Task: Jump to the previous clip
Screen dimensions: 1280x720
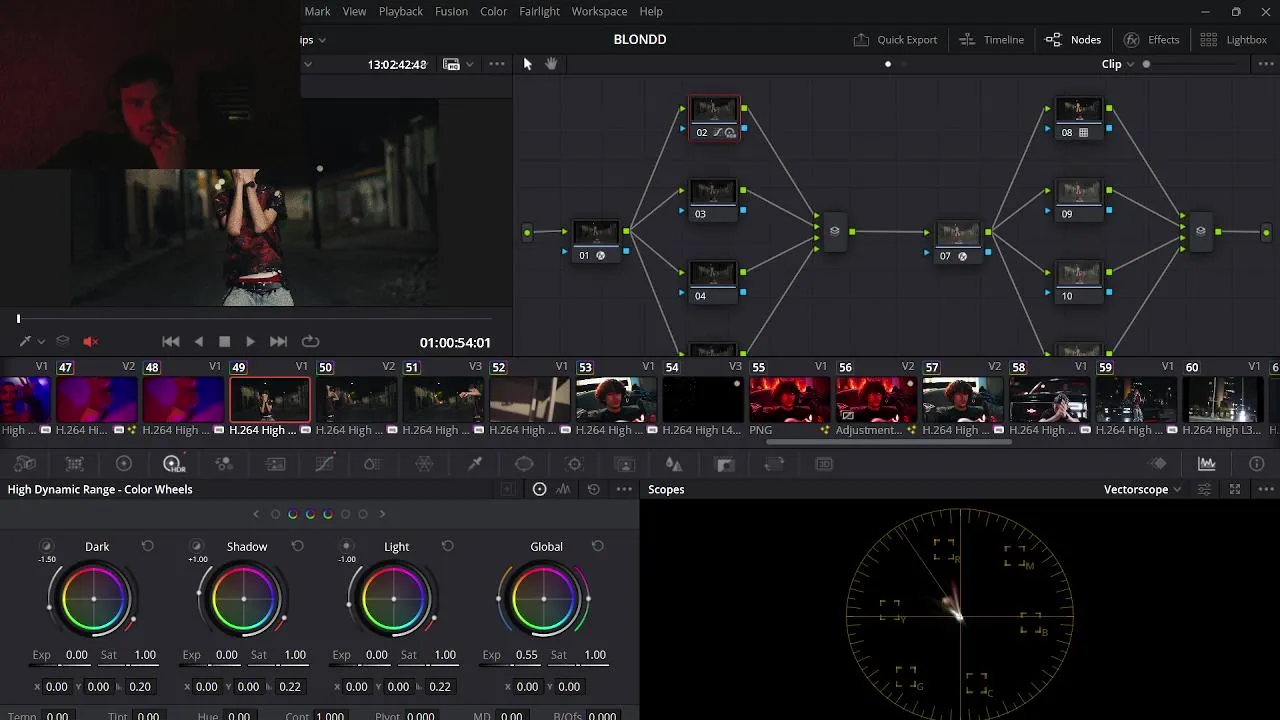Action: coord(171,342)
